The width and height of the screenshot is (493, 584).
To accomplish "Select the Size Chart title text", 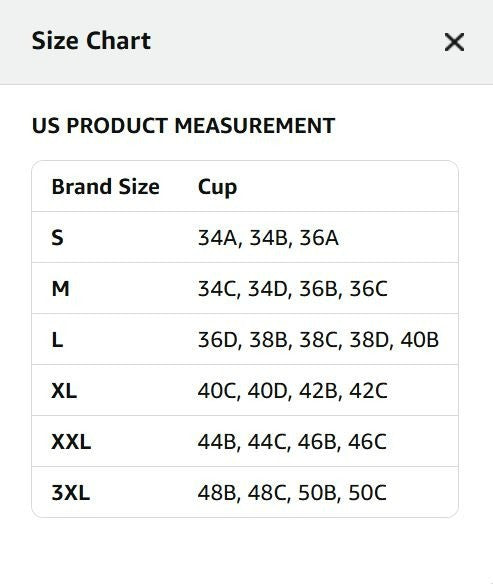I will tap(91, 41).
